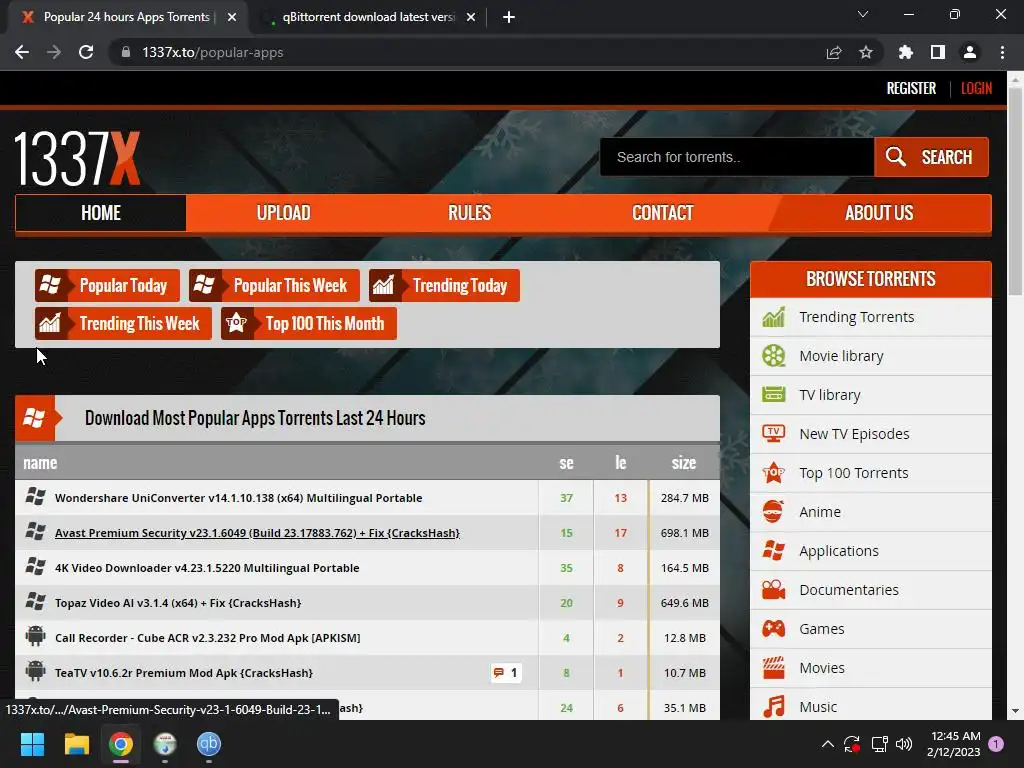Viewport: 1024px width, 768px height.
Task: Open the LOGIN link
Action: pos(976,88)
